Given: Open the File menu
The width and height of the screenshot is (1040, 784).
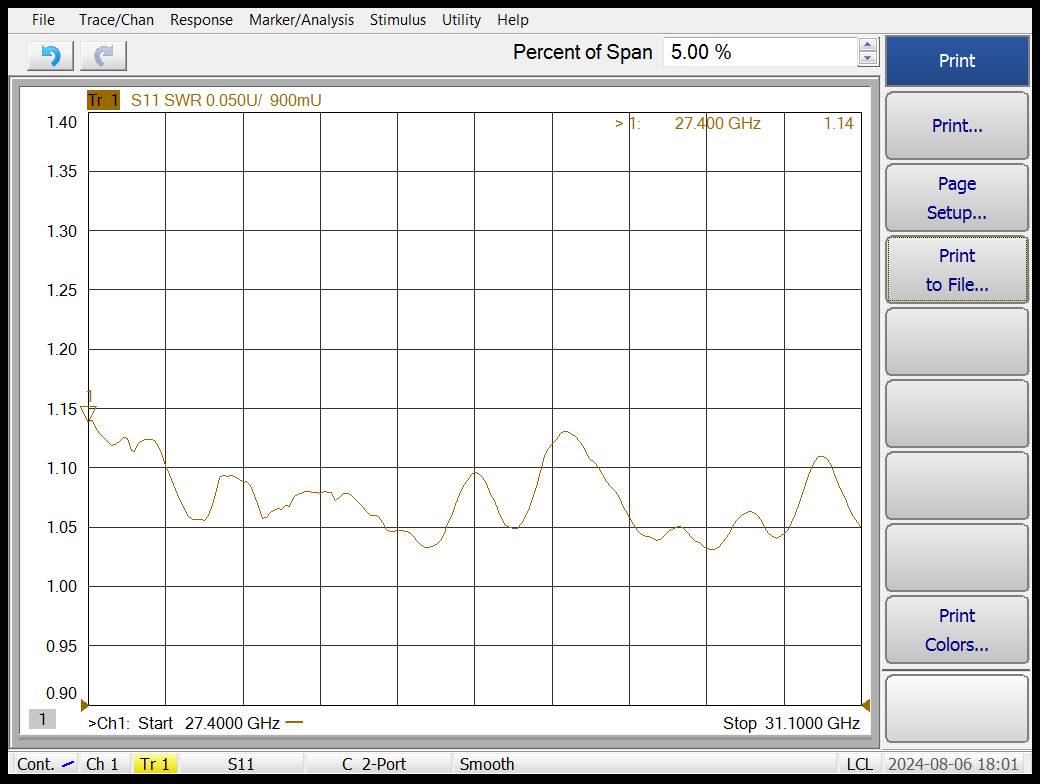Looking at the screenshot, I should tap(43, 19).
